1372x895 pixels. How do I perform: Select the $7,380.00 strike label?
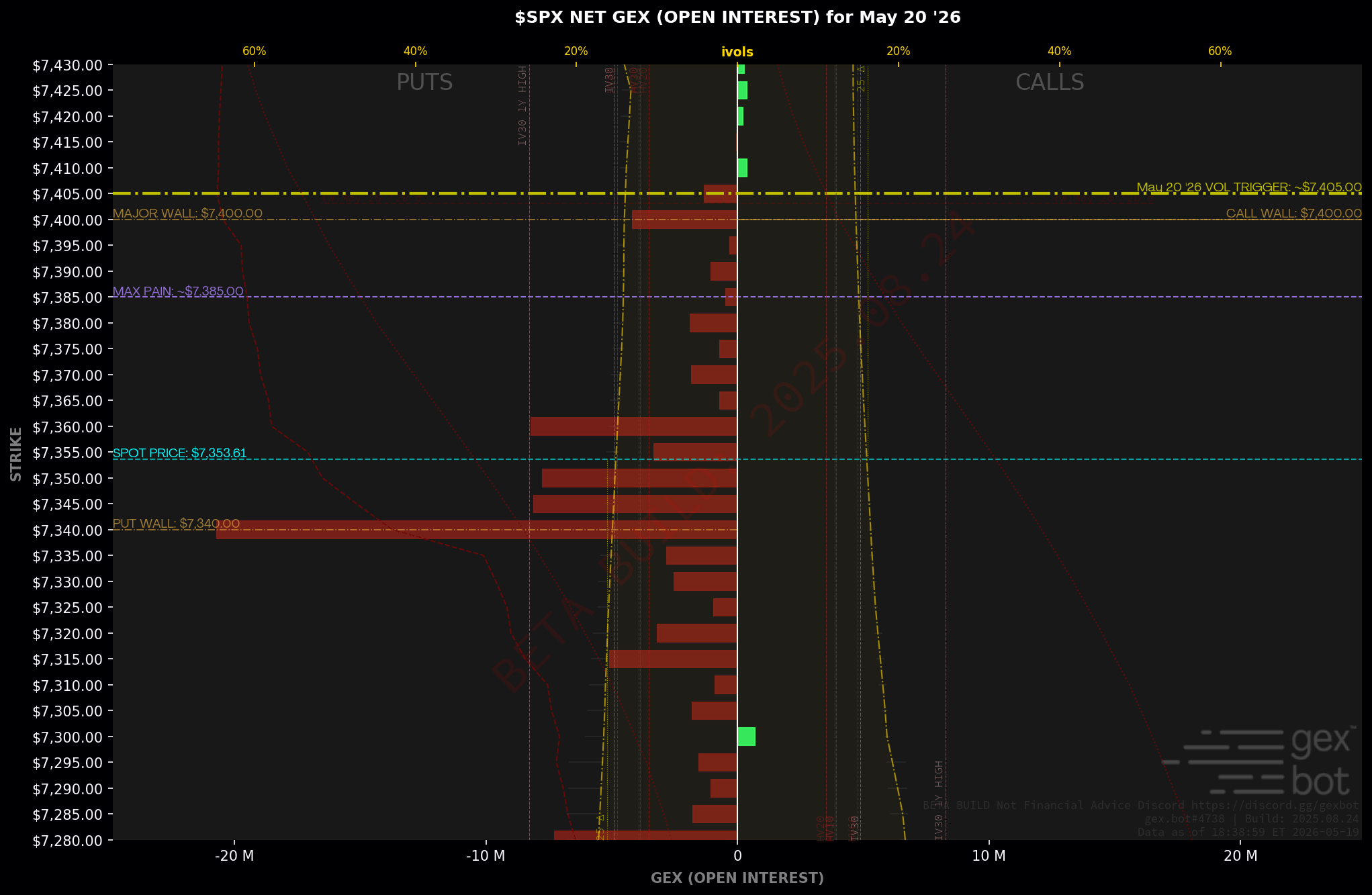(67, 324)
